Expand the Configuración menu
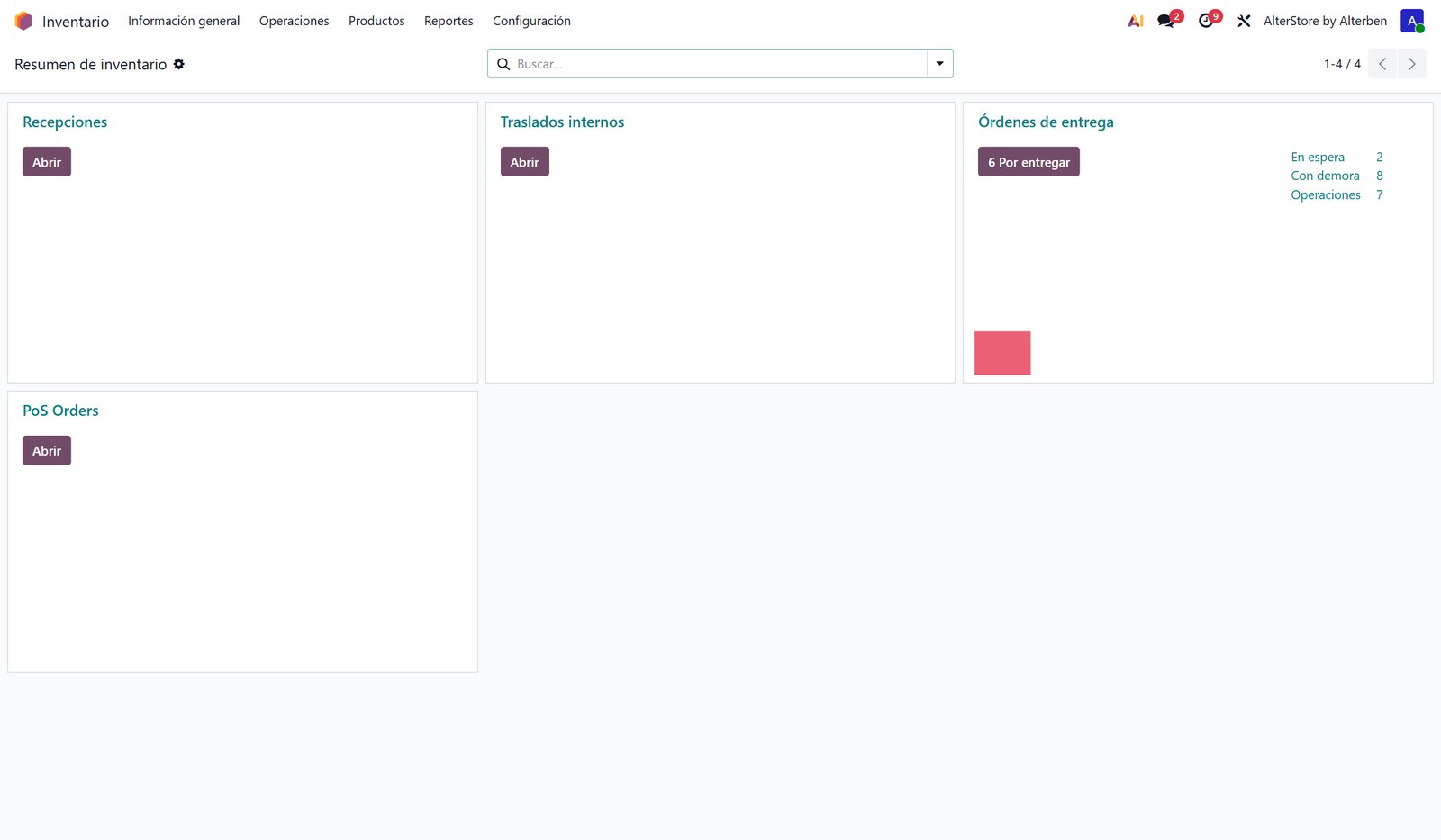 [531, 21]
